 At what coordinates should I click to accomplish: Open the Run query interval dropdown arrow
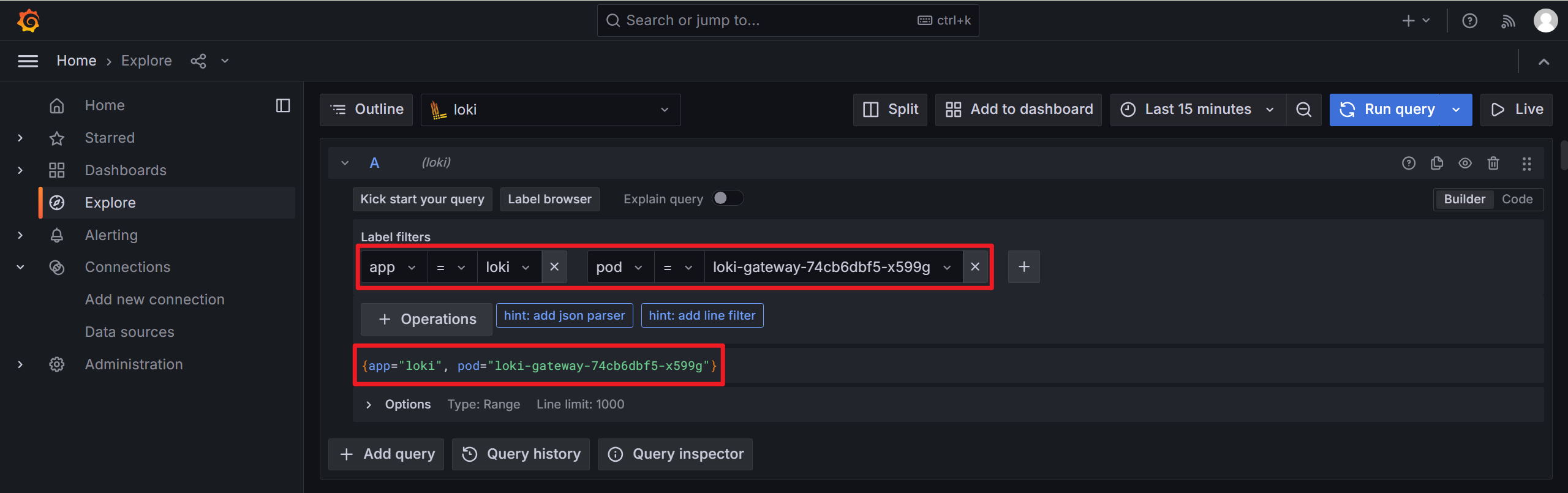[1456, 110]
